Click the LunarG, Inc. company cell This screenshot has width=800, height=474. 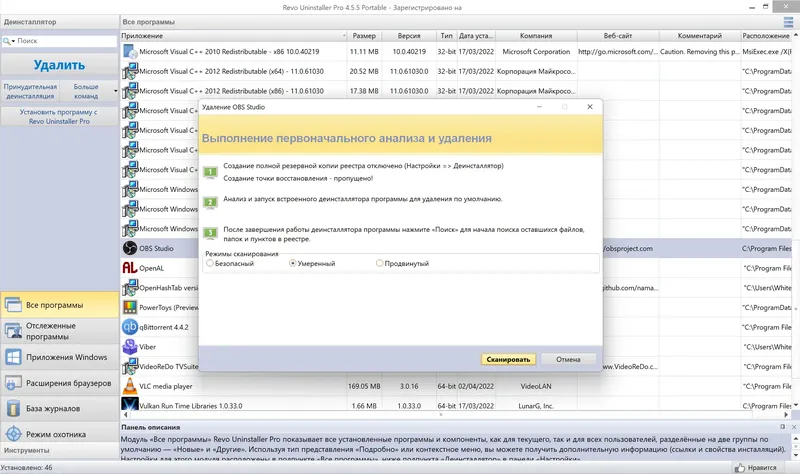pos(536,406)
